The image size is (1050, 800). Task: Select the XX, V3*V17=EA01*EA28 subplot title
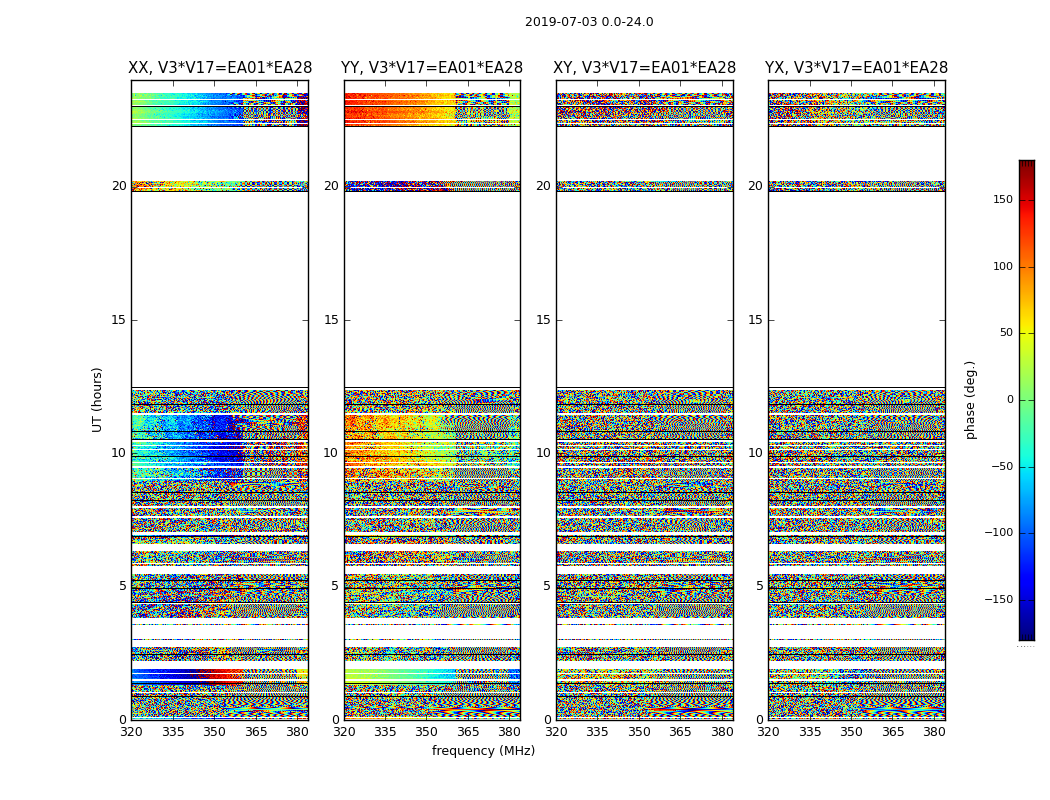[x=220, y=68]
